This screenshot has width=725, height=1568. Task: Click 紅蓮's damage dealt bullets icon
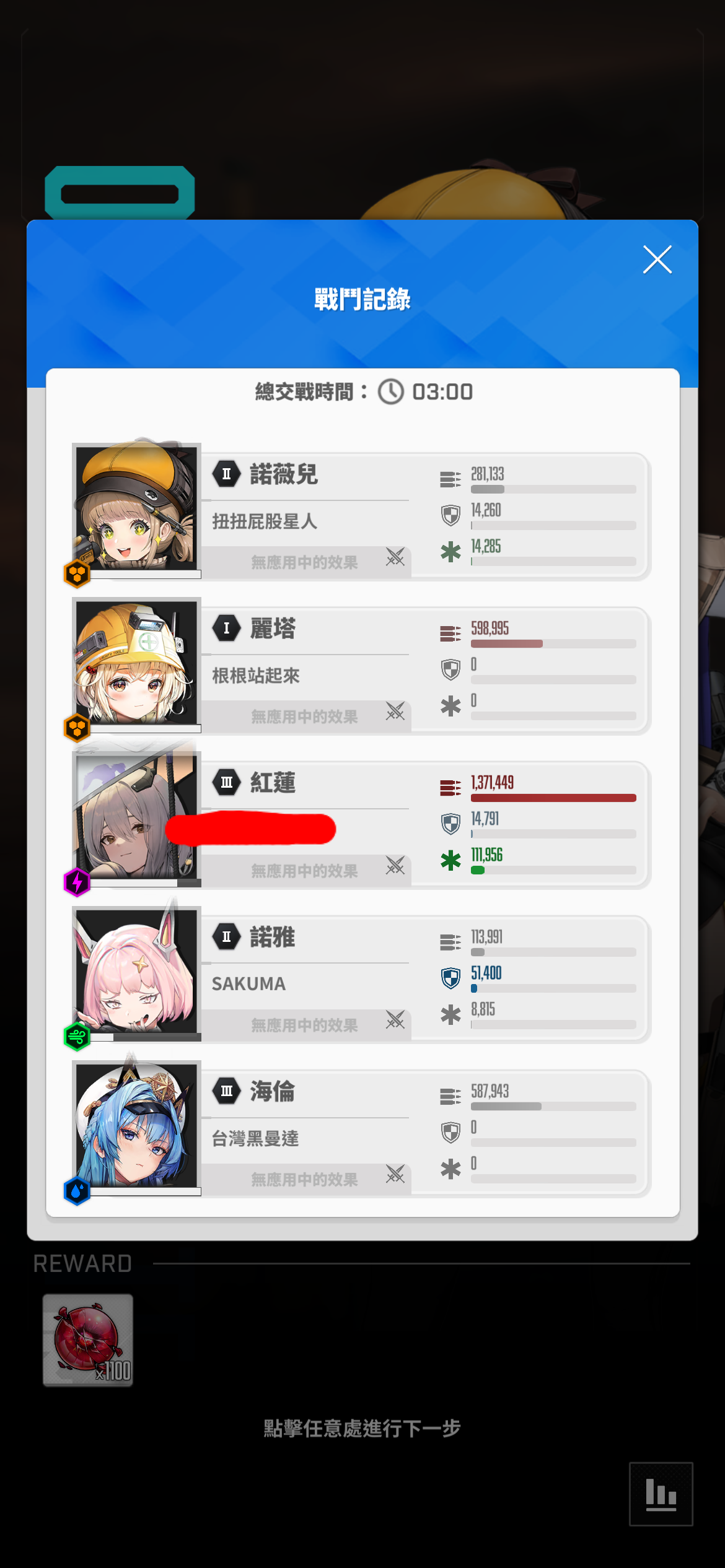click(450, 788)
